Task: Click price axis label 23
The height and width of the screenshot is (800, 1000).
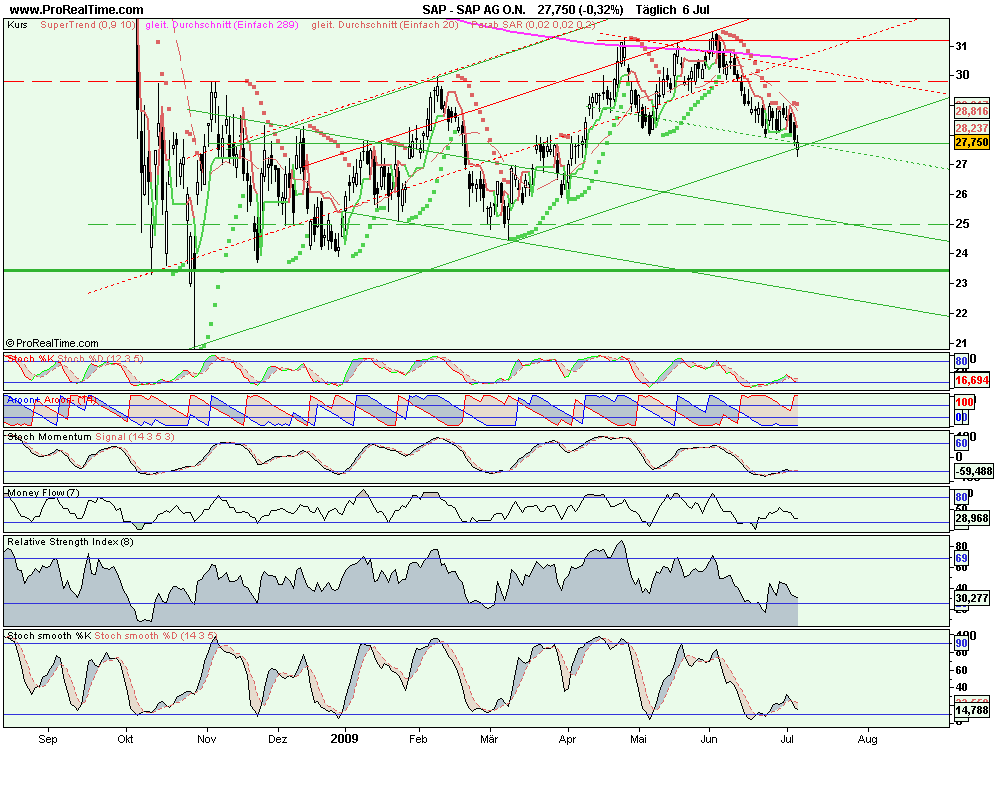Action: coord(961,283)
